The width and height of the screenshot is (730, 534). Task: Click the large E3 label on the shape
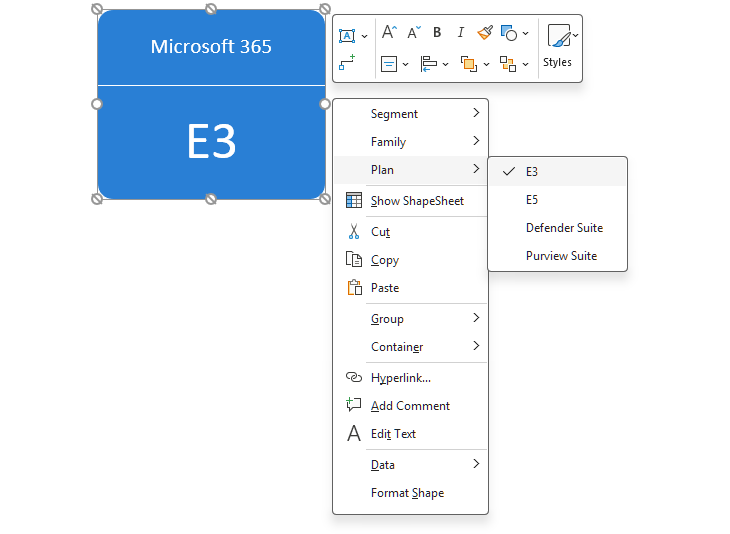pyautogui.click(x=211, y=142)
